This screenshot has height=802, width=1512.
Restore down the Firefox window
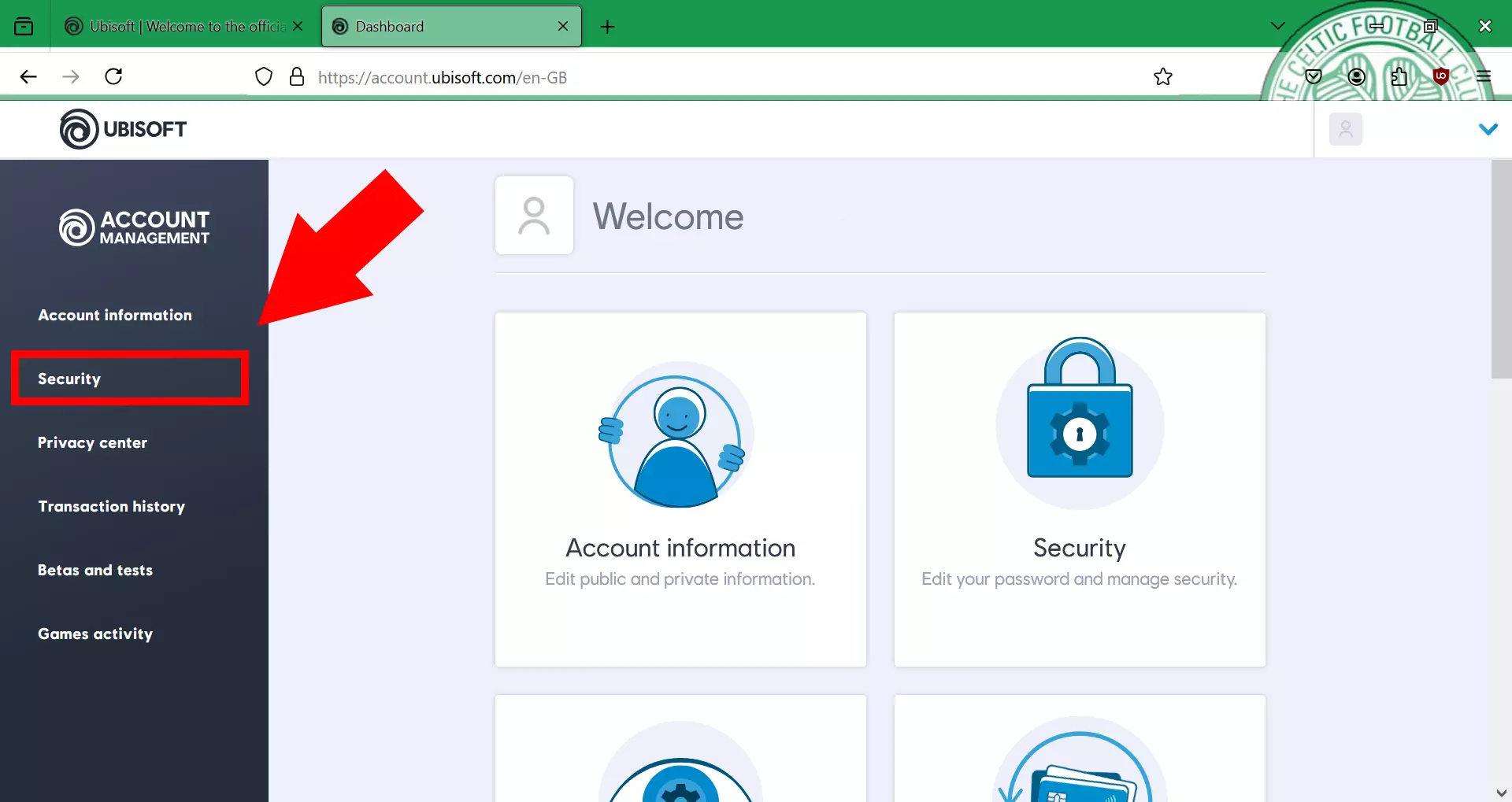[x=1431, y=26]
